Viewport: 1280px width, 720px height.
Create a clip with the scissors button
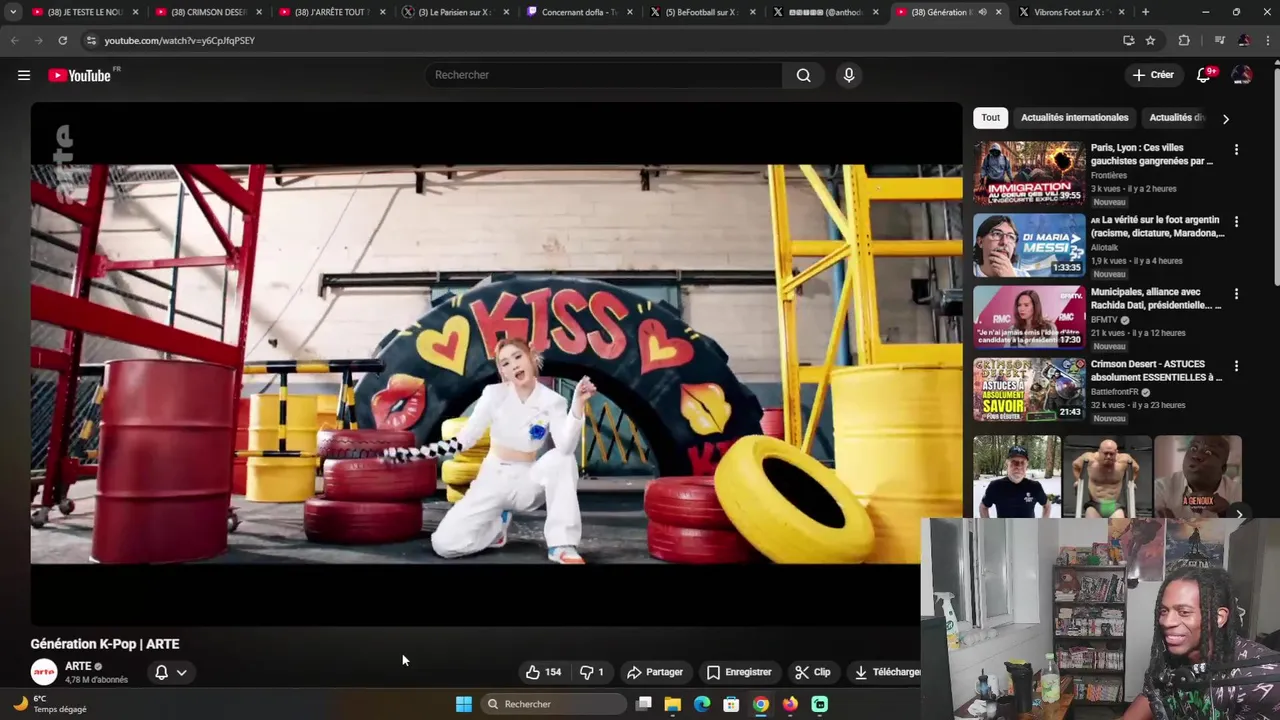pos(813,672)
